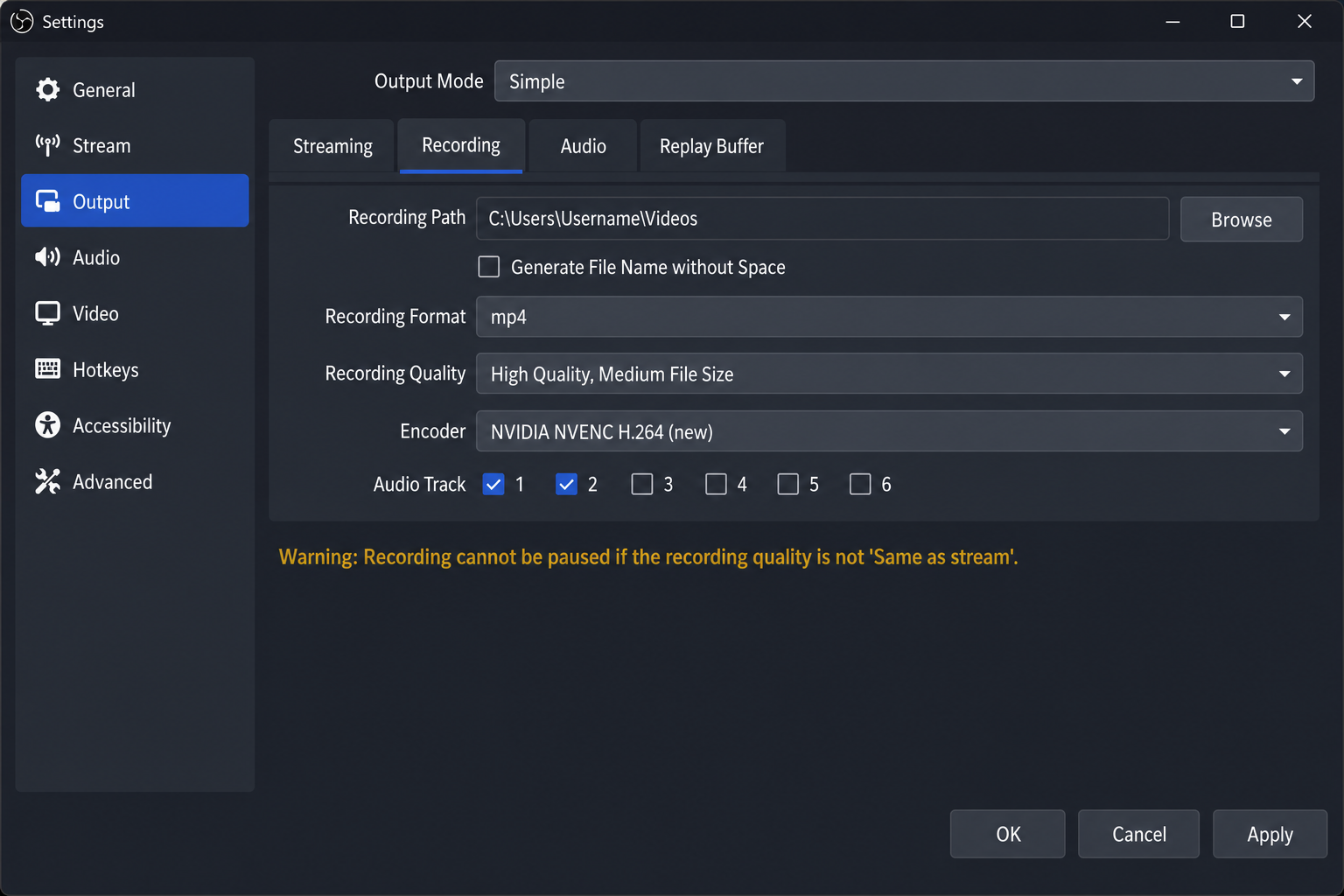
Task: Click the Output monitor icon
Action: [x=47, y=201]
